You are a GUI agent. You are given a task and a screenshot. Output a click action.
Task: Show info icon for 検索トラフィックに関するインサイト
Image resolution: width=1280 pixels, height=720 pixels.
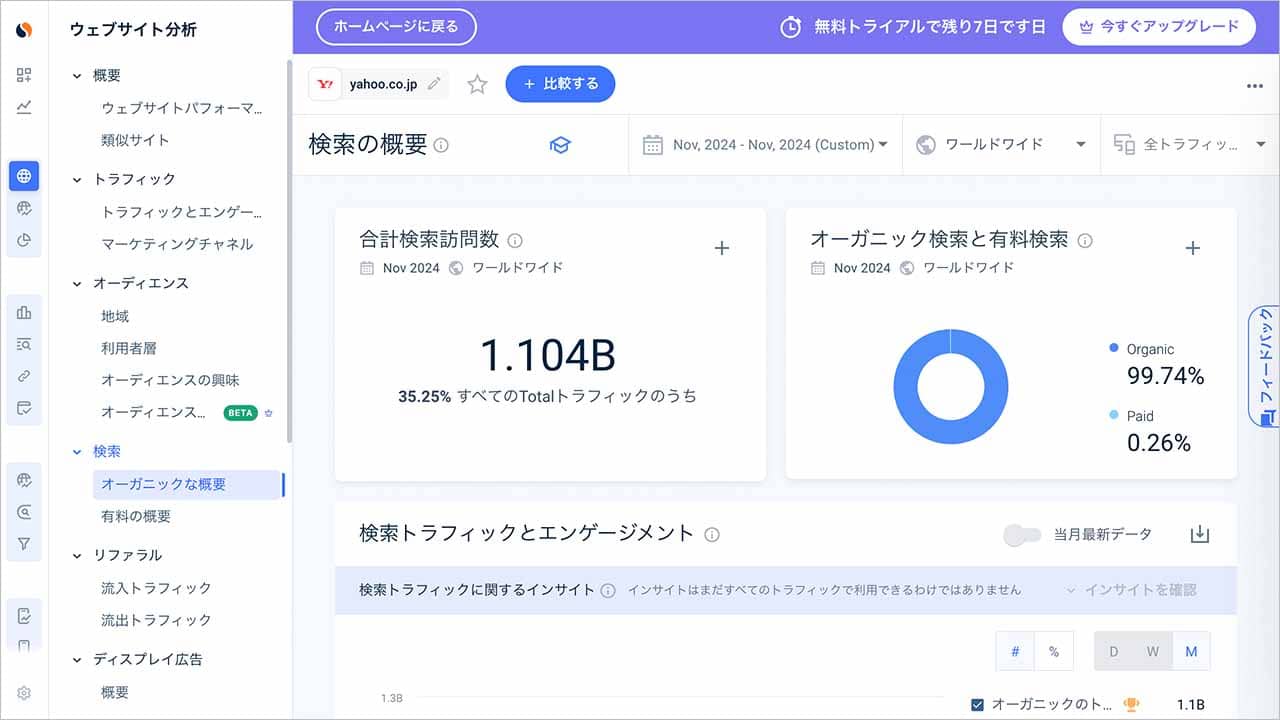point(607,590)
